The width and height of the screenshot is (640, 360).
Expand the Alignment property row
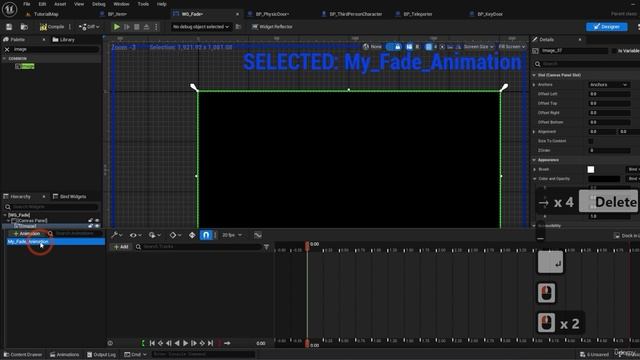point(534,132)
